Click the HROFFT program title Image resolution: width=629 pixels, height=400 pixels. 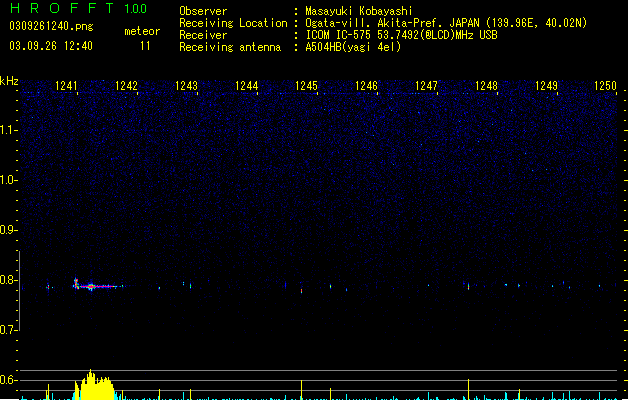(62, 8)
